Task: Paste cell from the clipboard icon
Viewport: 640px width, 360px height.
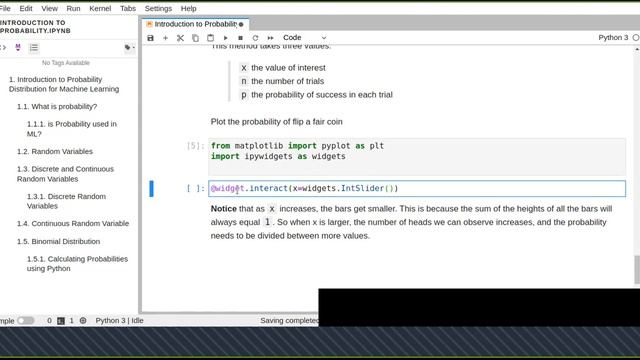Action: click(x=210, y=38)
